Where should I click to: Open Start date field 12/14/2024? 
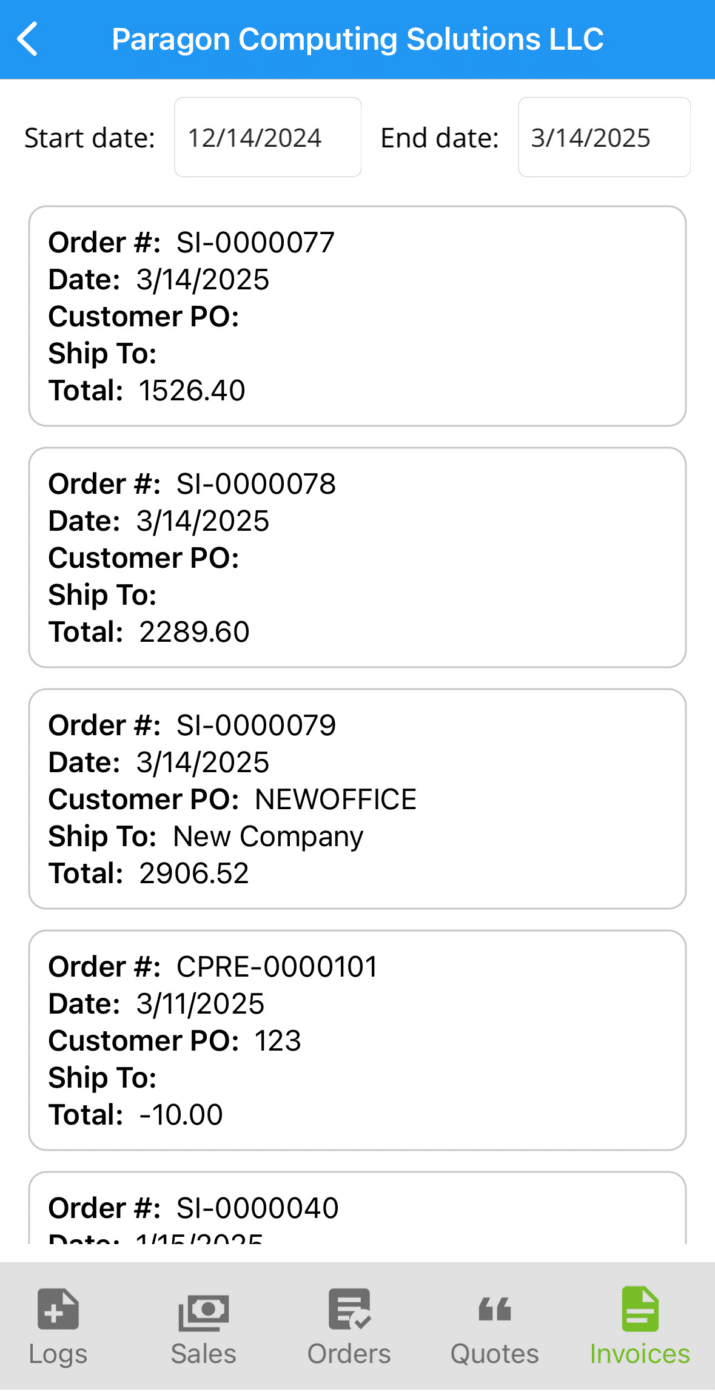[x=268, y=137]
